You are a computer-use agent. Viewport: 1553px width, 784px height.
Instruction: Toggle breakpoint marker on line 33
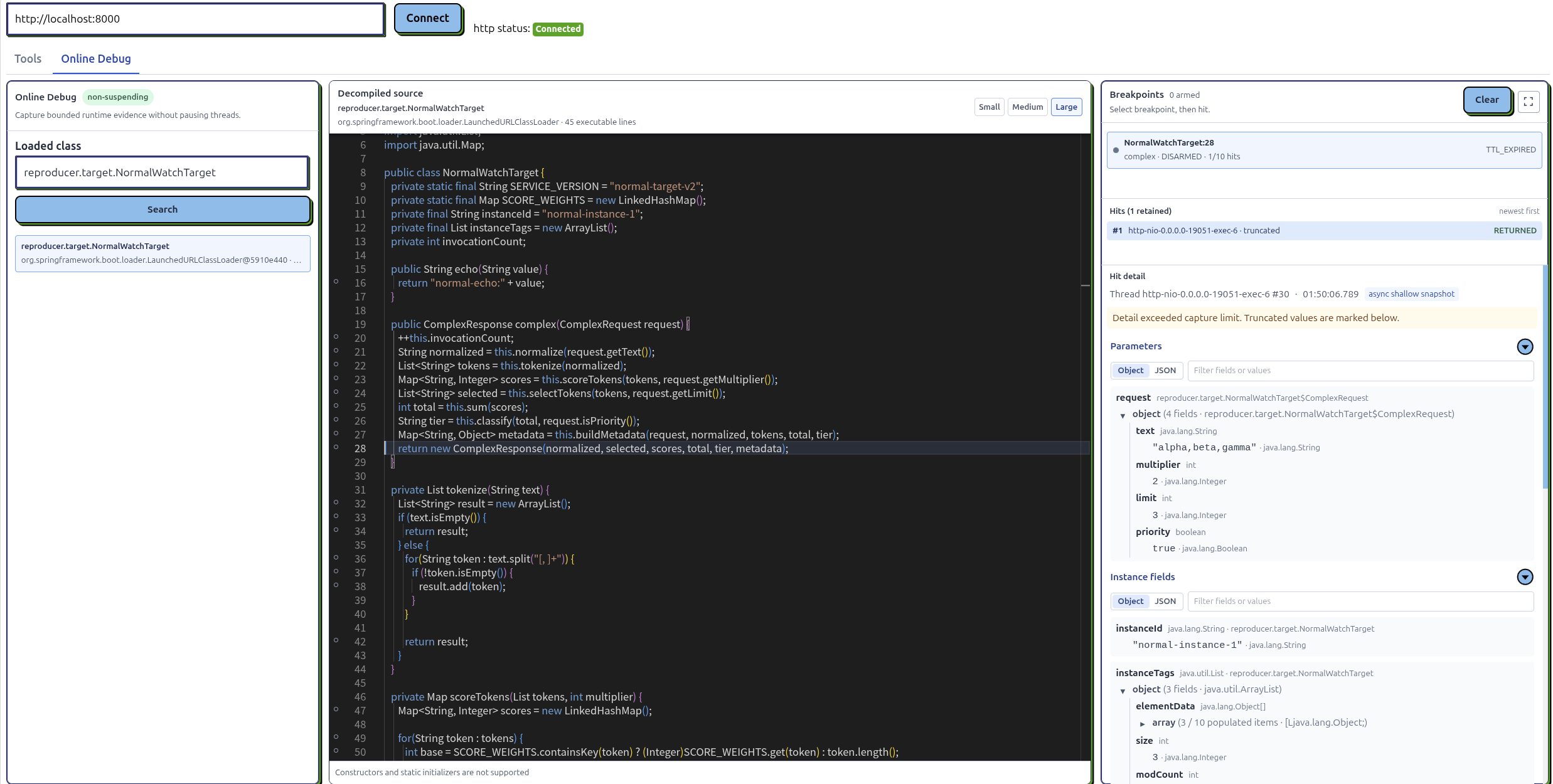(x=336, y=516)
